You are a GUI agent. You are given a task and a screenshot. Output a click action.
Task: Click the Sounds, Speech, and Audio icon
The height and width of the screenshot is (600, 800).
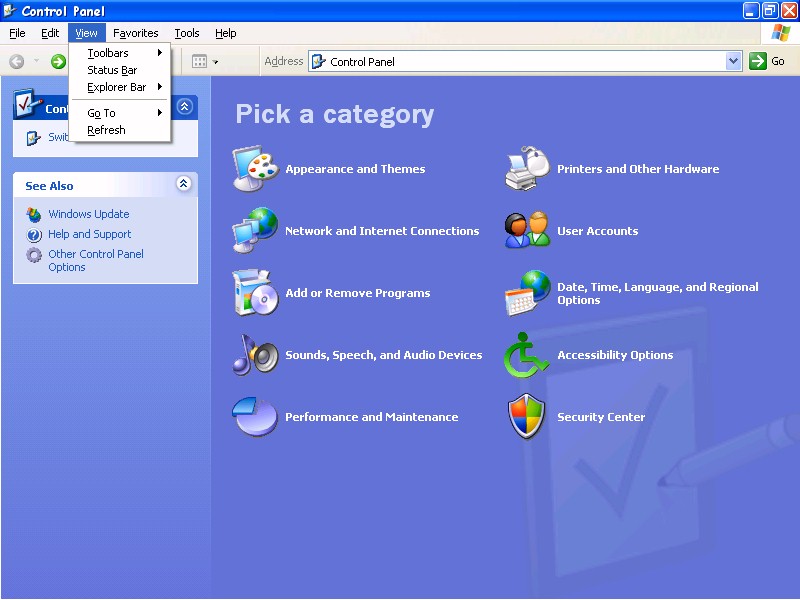tap(256, 355)
